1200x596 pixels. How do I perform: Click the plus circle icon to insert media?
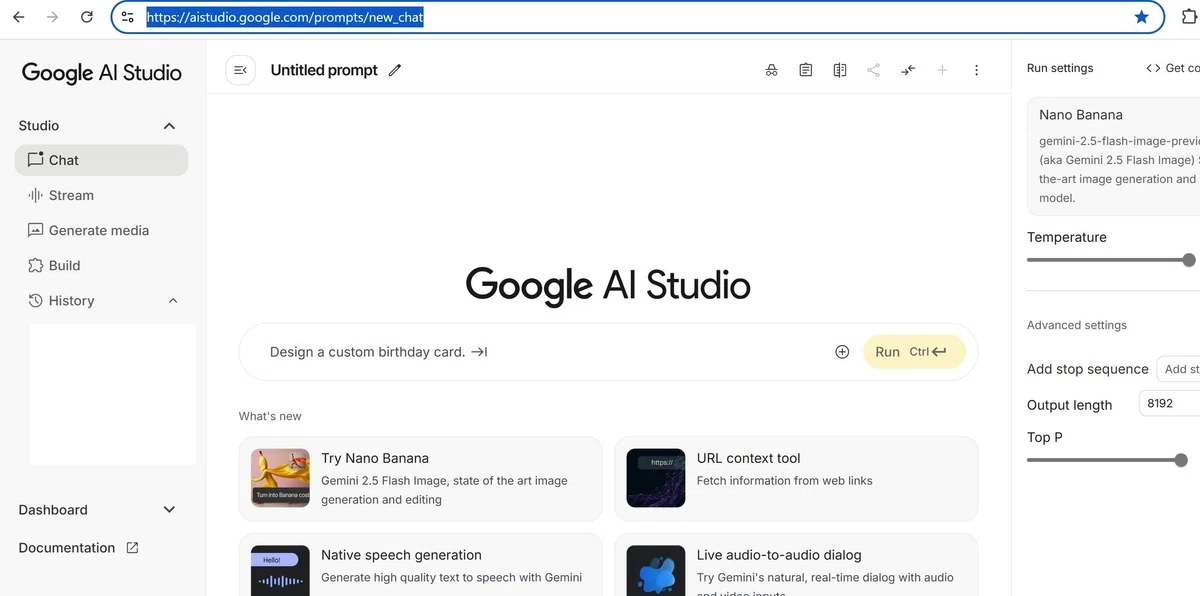[842, 352]
